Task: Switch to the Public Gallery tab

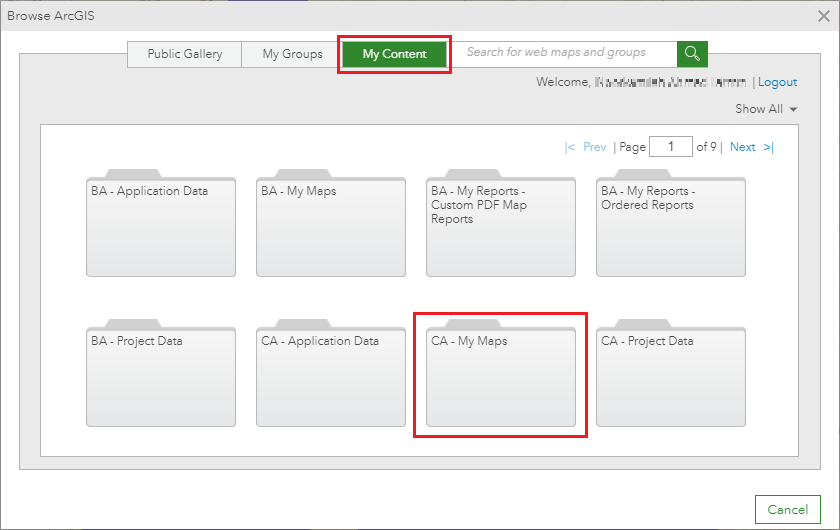Action: (184, 54)
